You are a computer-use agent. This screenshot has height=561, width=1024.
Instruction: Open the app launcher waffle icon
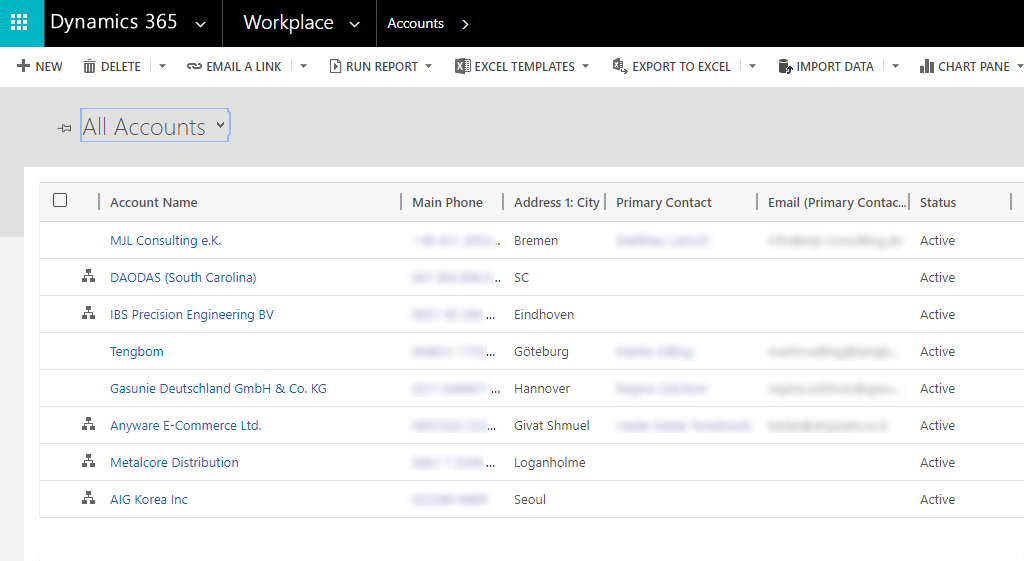(21, 23)
